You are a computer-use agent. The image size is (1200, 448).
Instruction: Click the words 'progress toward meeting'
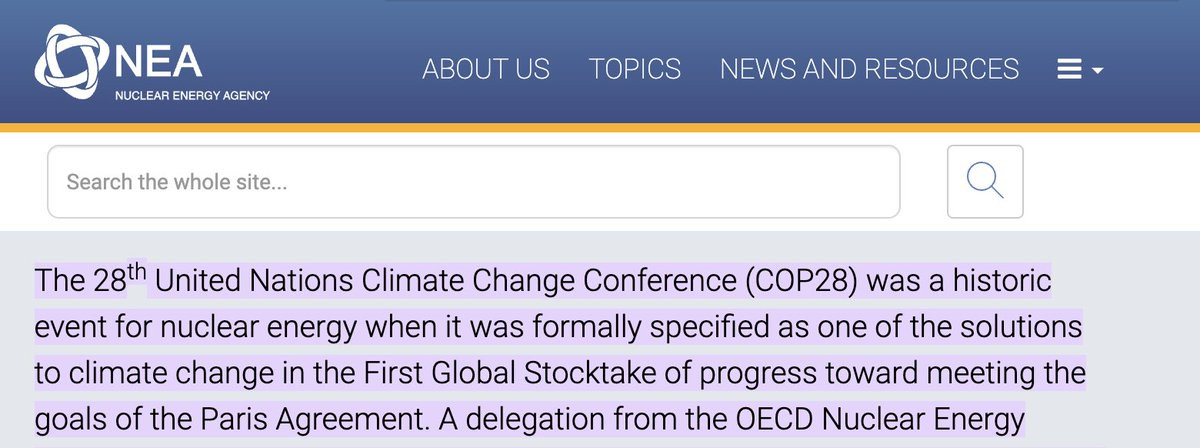click(x=842, y=375)
